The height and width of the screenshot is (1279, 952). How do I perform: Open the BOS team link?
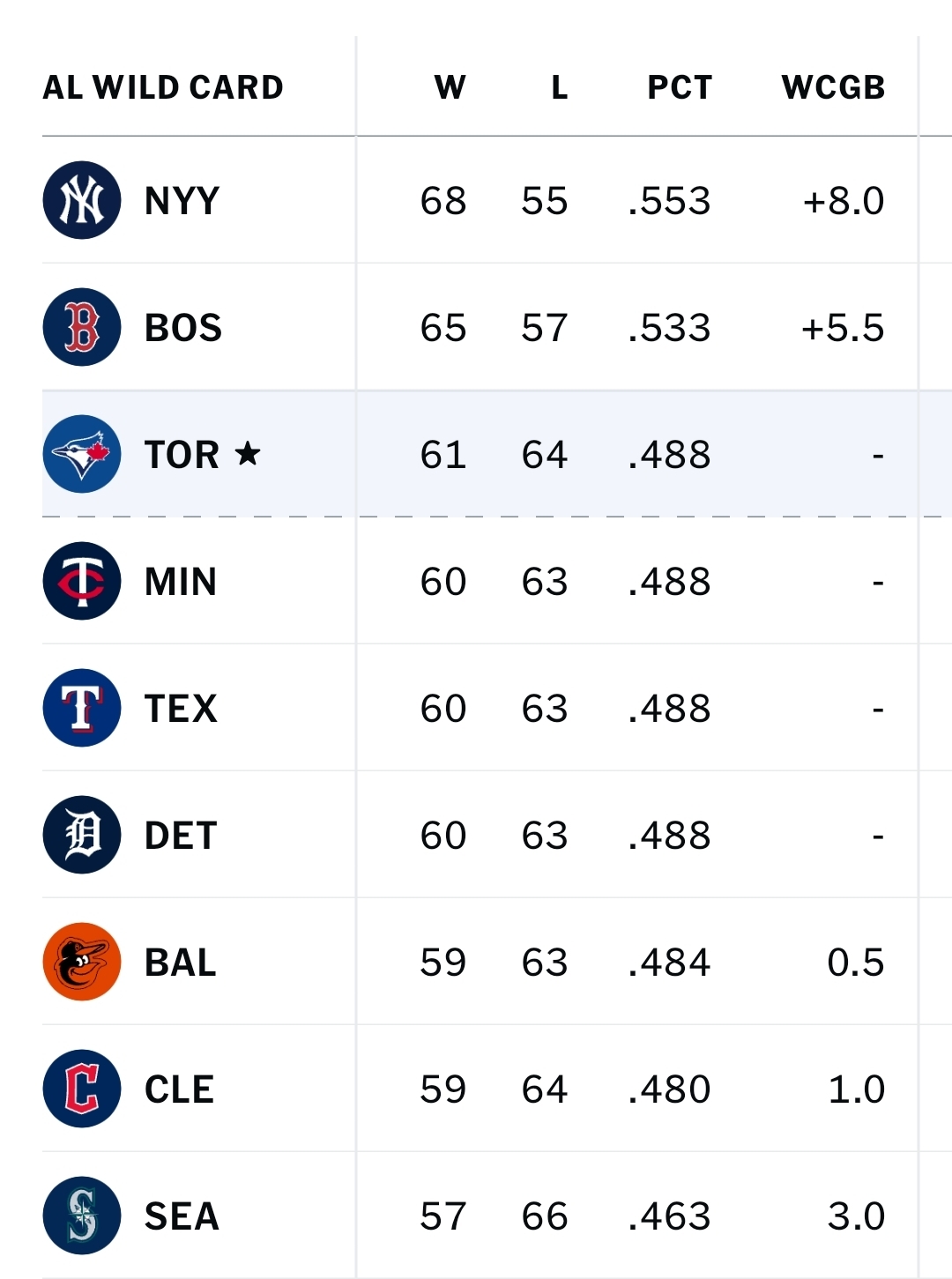(183, 328)
